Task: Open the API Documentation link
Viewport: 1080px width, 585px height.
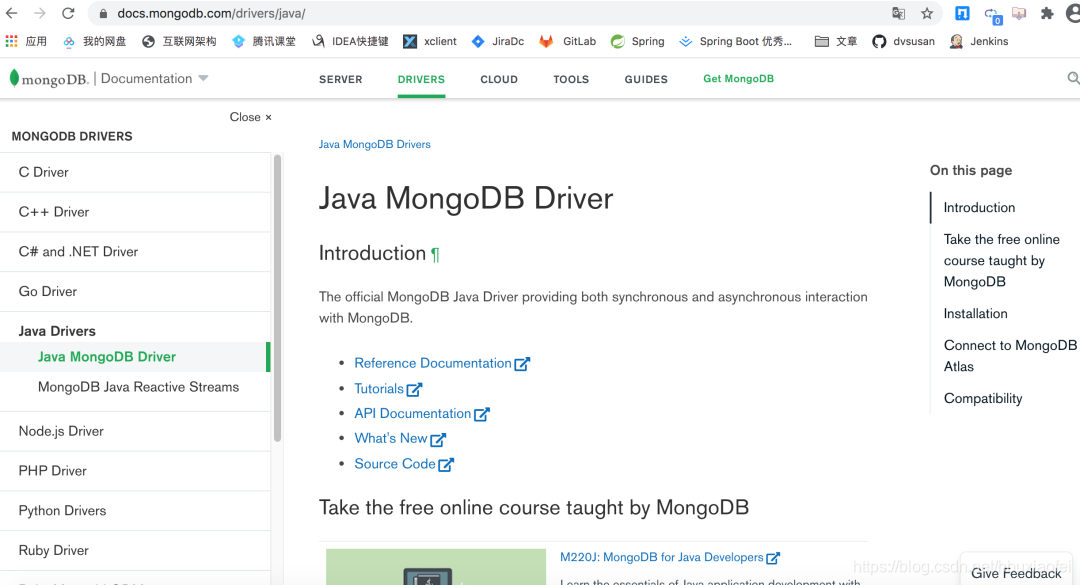Action: click(413, 413)
